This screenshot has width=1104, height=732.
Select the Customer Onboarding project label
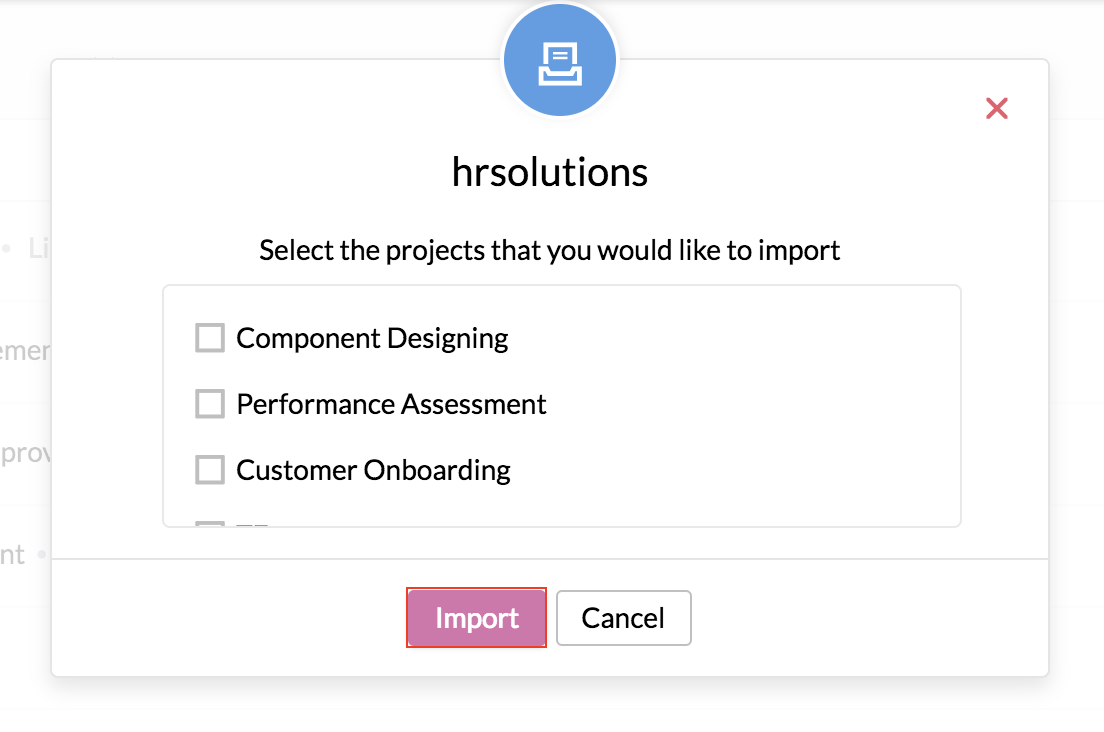[x=373, y=470]
